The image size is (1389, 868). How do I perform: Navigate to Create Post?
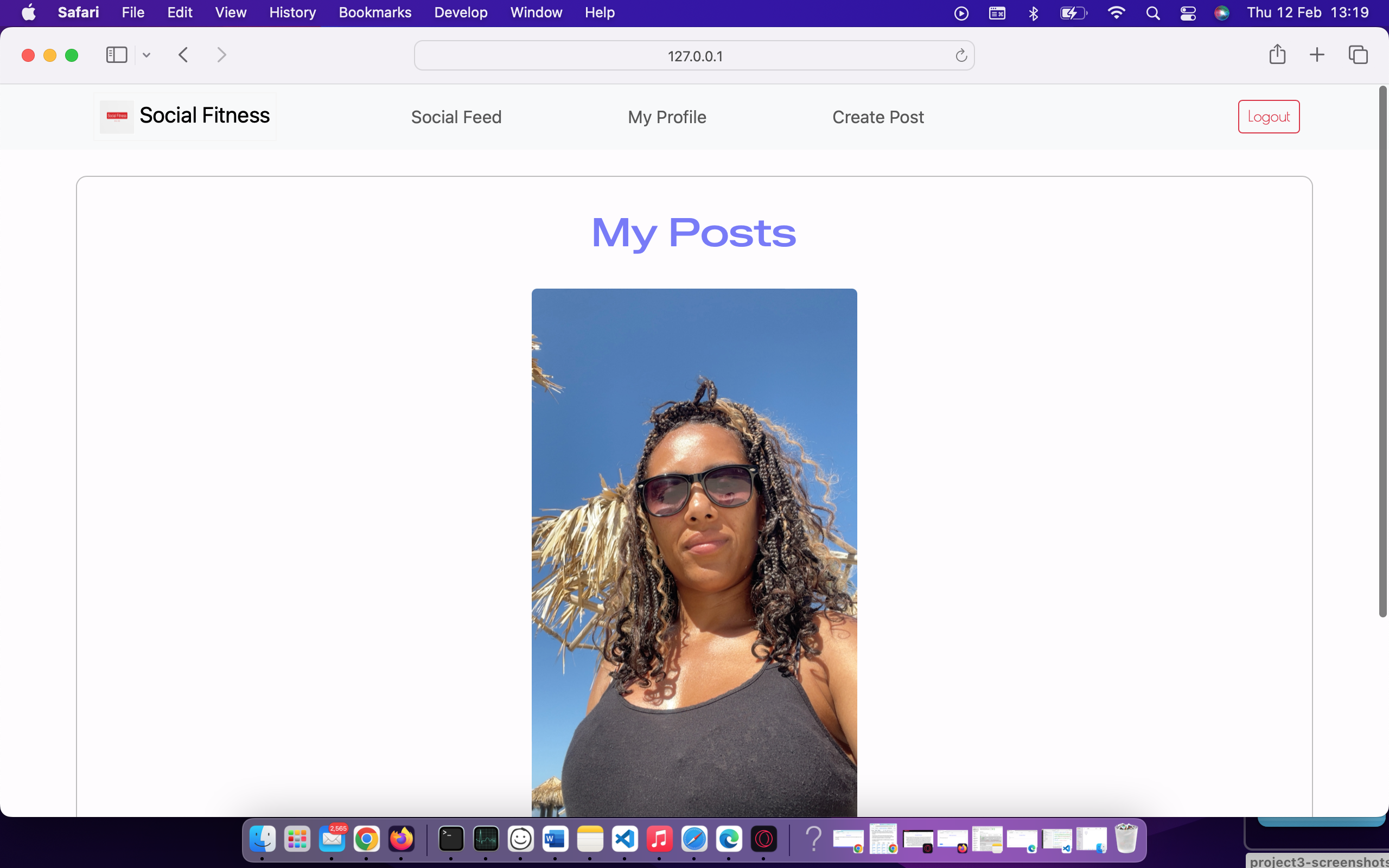click(877, 117)
